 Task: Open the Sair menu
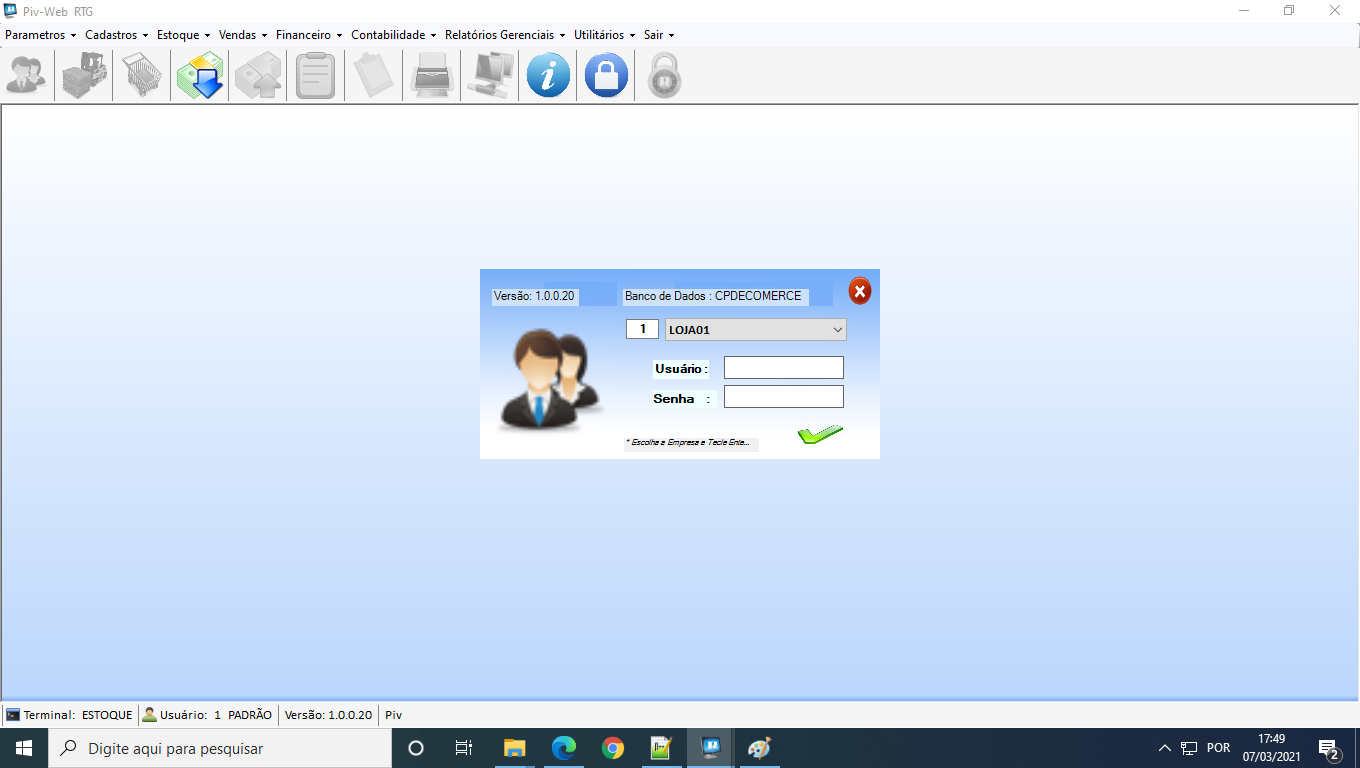pyautogui.click(x=658, y=35)
